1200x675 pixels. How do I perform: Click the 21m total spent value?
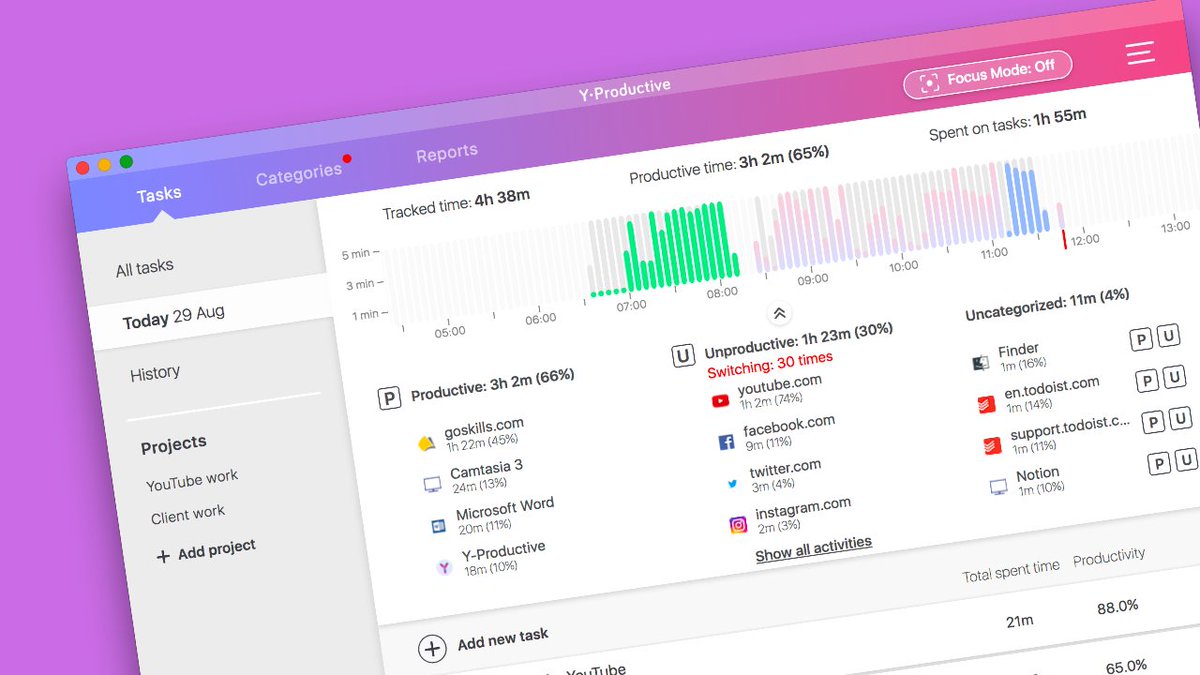pos(1020,621)
